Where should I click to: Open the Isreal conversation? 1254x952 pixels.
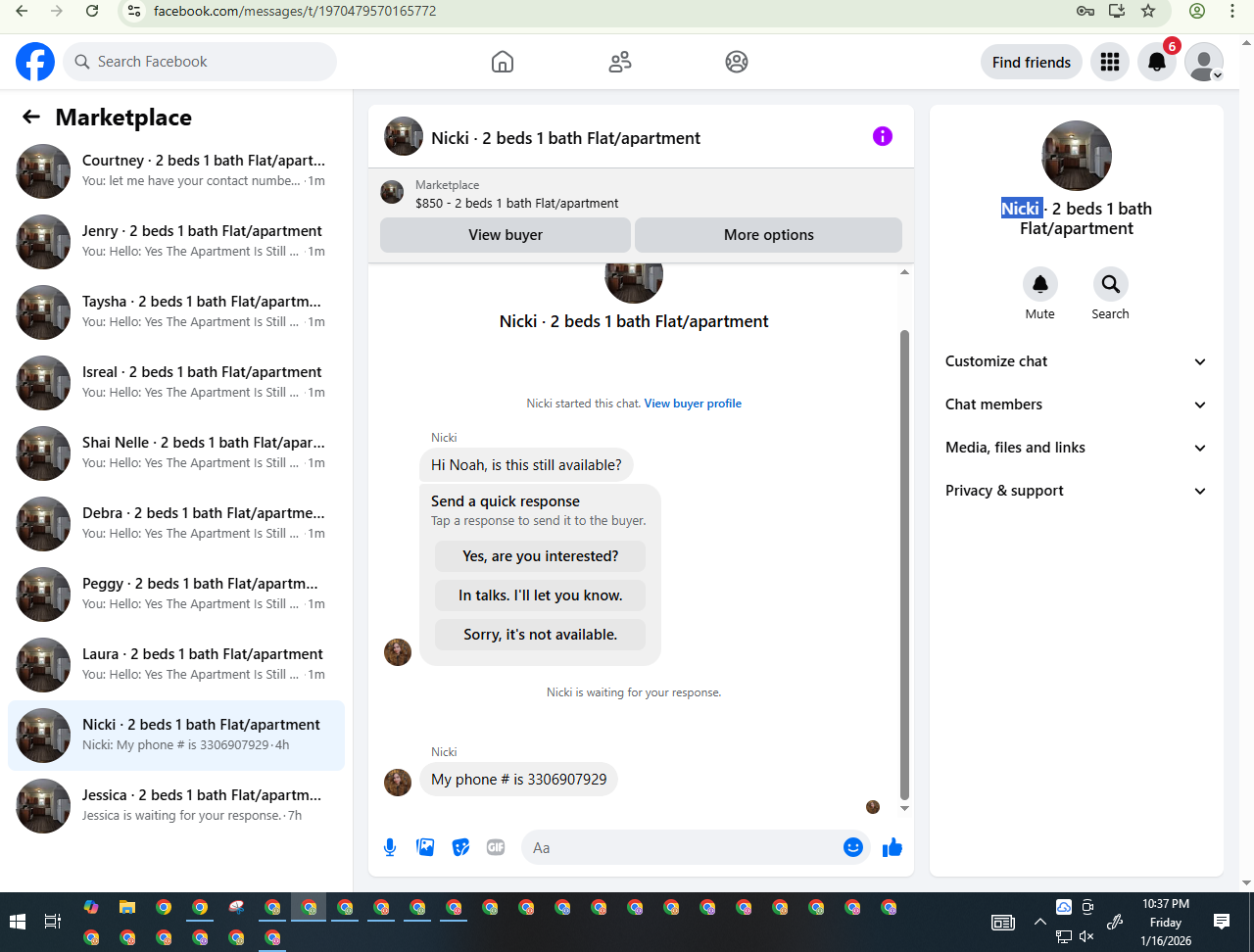(x=176, y=383)
